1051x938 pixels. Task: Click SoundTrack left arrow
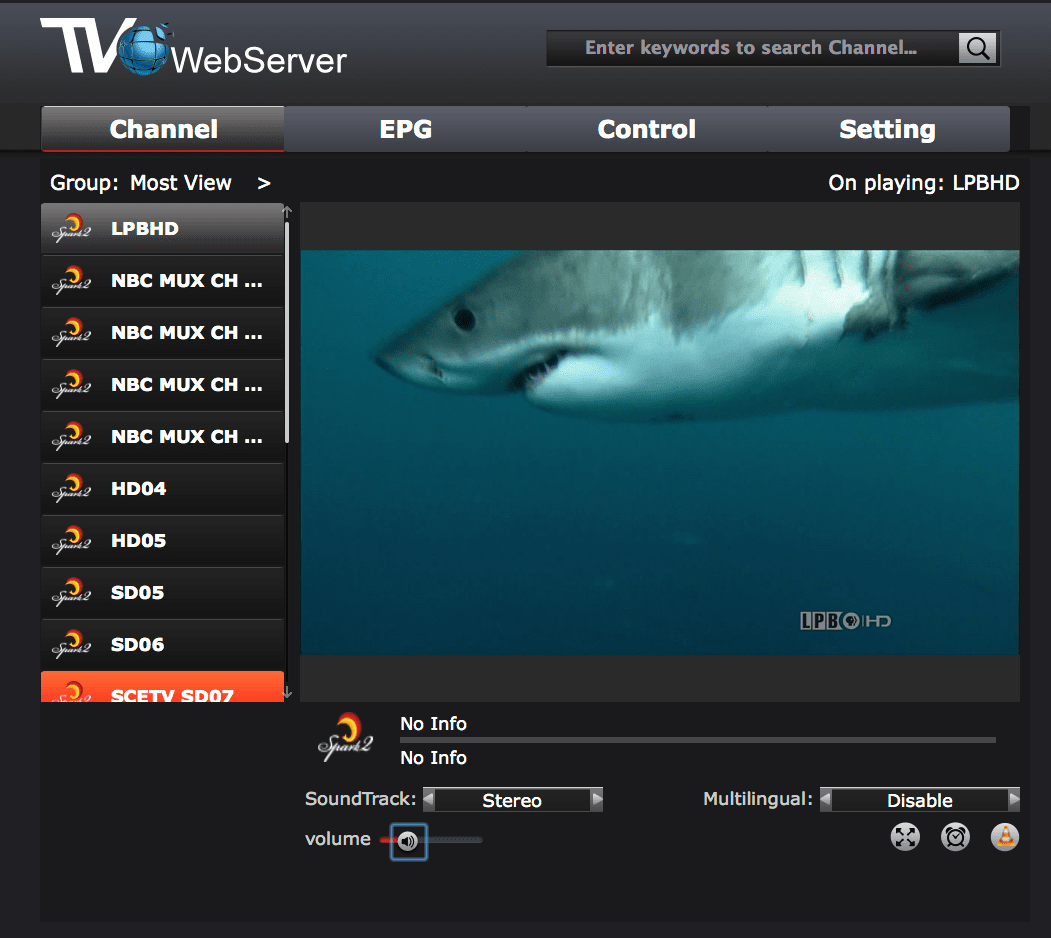pos(429,800)
